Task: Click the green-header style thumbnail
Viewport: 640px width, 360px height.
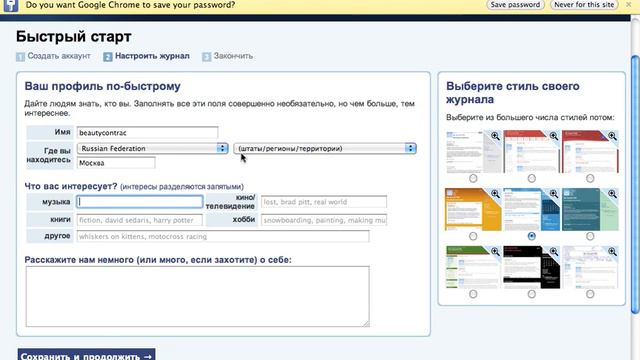Action: [473, 267]
